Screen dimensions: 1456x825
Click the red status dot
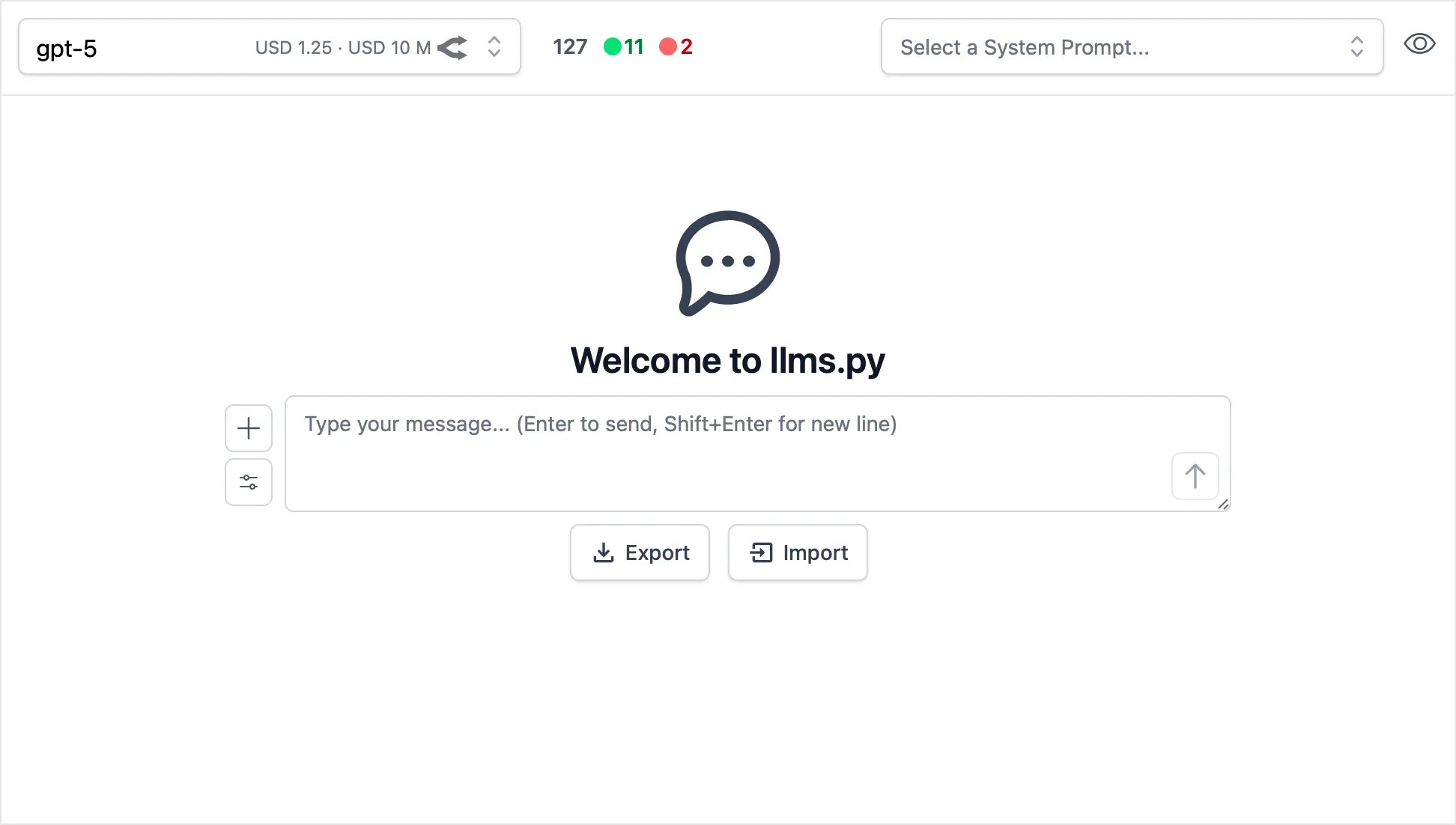[x=668, y=46]
